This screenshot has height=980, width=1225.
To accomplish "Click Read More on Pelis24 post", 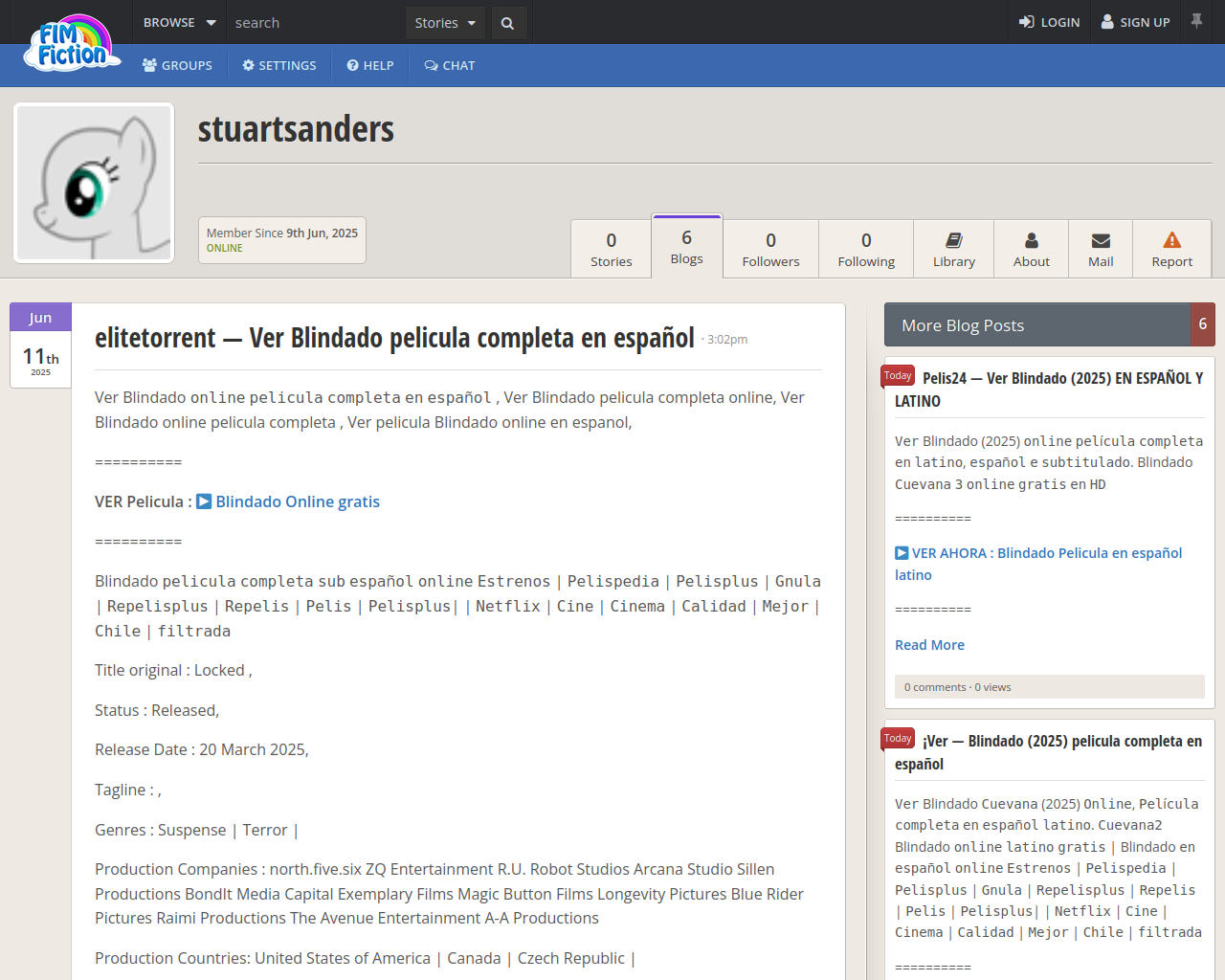I will tap(929, 645).
